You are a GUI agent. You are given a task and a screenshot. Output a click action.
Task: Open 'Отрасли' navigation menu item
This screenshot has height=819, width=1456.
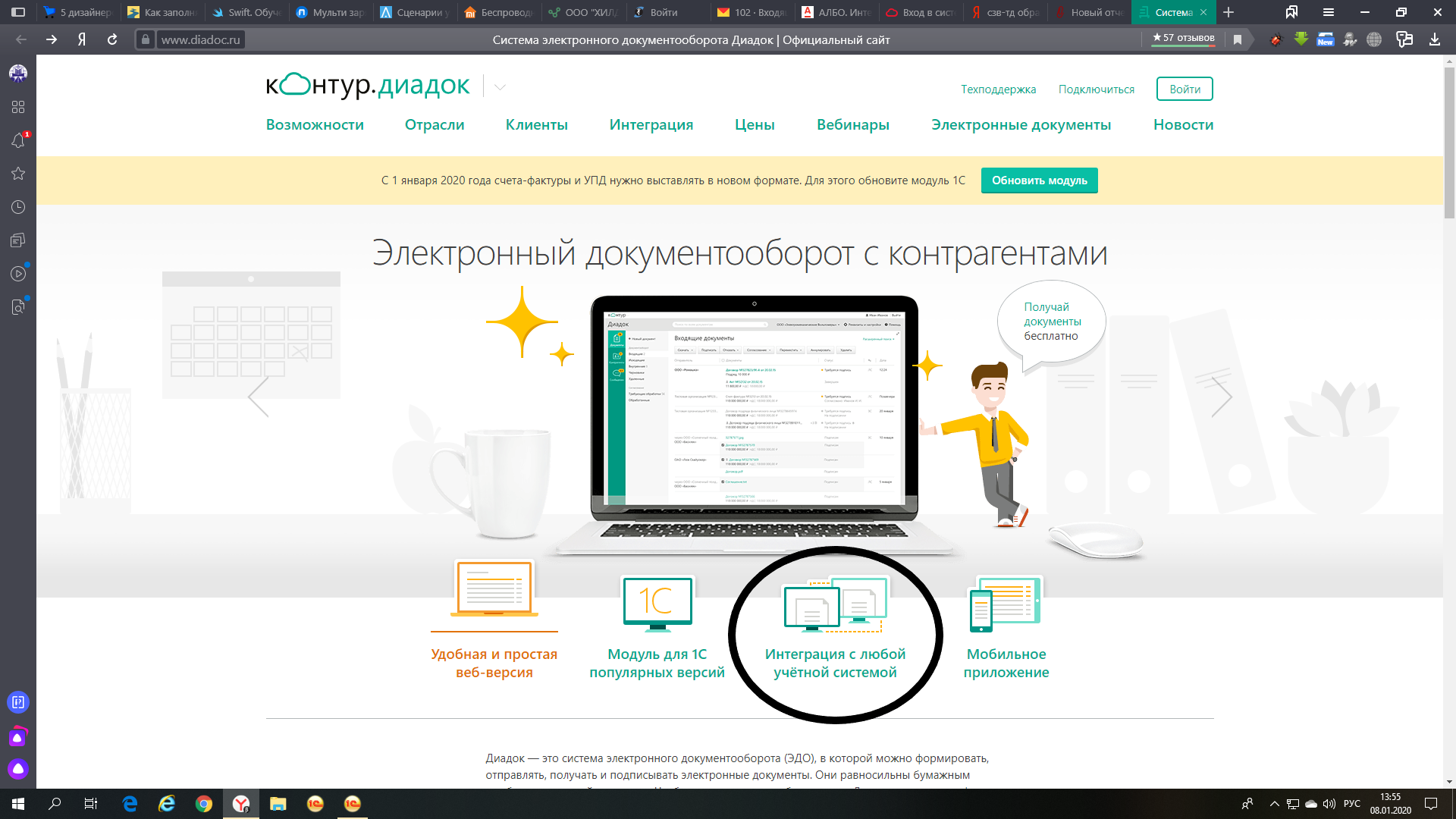[x=435, y=124]
